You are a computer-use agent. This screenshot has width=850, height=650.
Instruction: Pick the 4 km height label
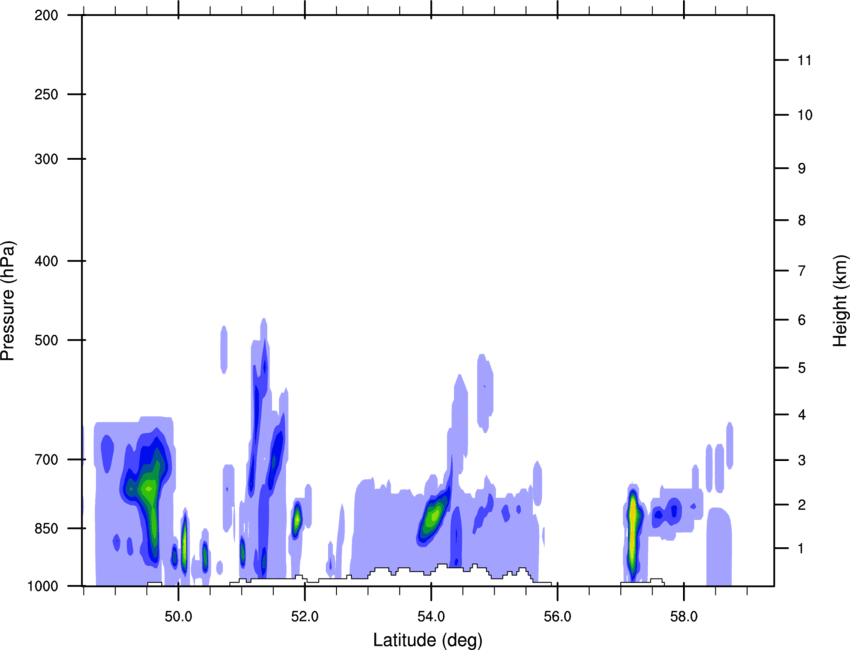[x=802, y=415]
